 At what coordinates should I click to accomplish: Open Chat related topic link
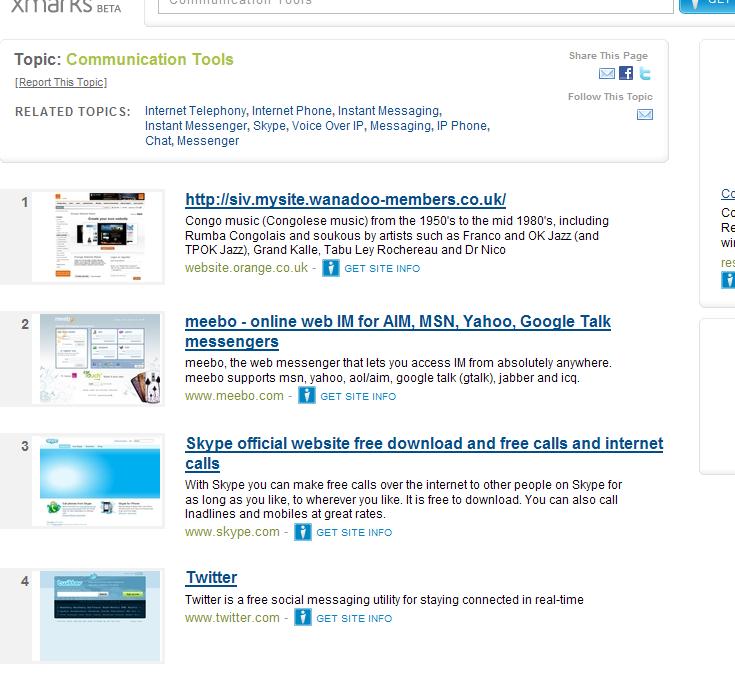coord(158,141)
